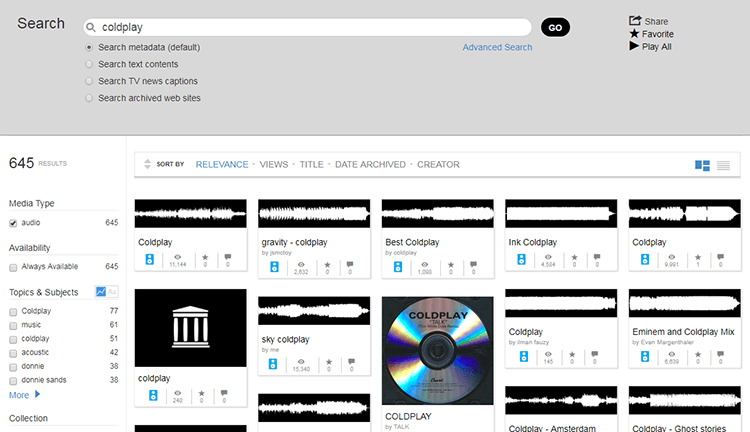Check the 'music' topic checkbox
Screen dimensions: 750x432
13,326
